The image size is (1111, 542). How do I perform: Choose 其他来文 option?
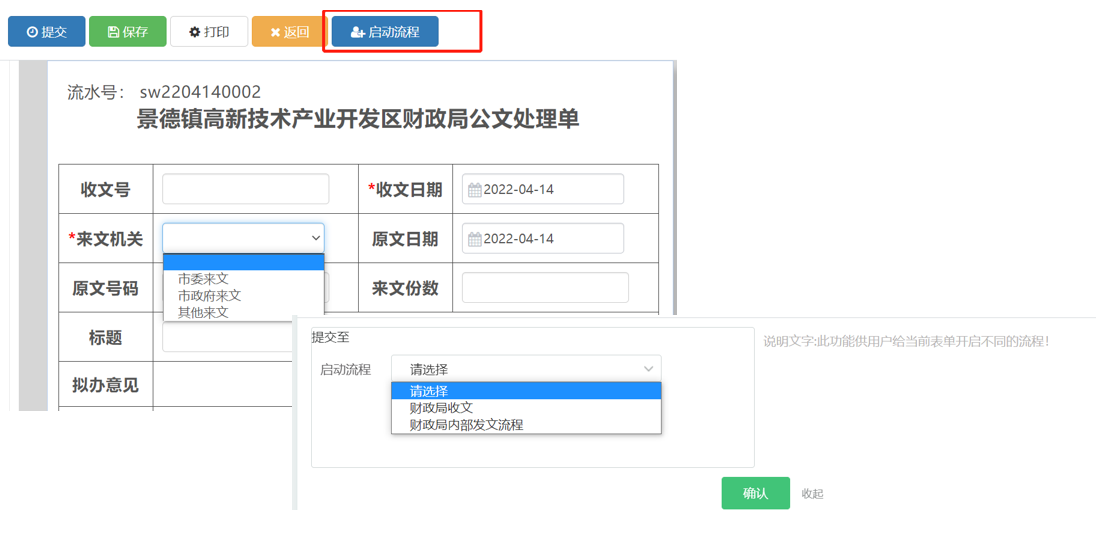pyautogui.click(x=203, y=312)
